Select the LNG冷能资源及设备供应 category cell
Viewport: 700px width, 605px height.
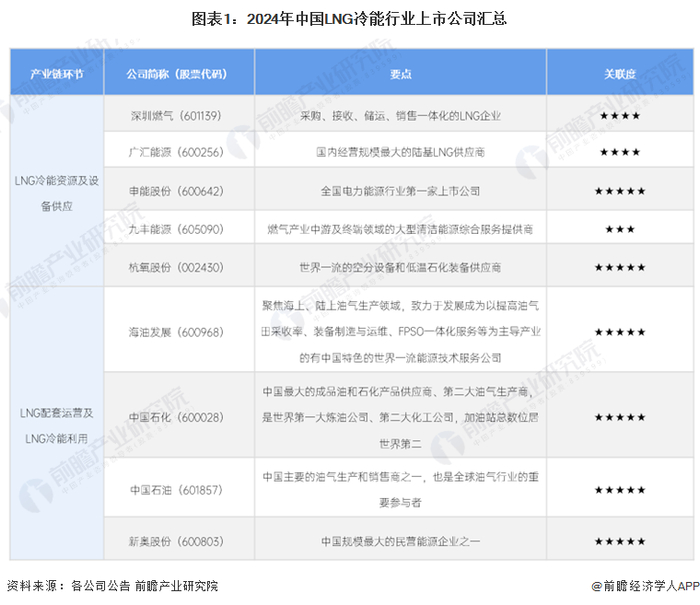pos(57,191)
